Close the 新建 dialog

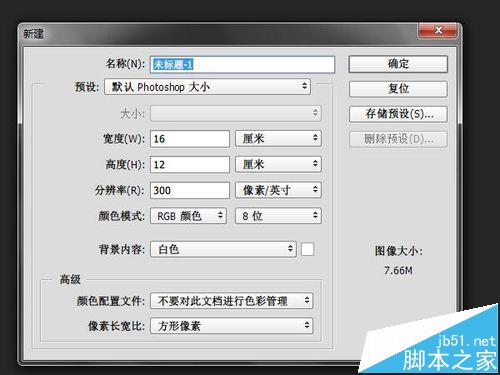point(438,30)
